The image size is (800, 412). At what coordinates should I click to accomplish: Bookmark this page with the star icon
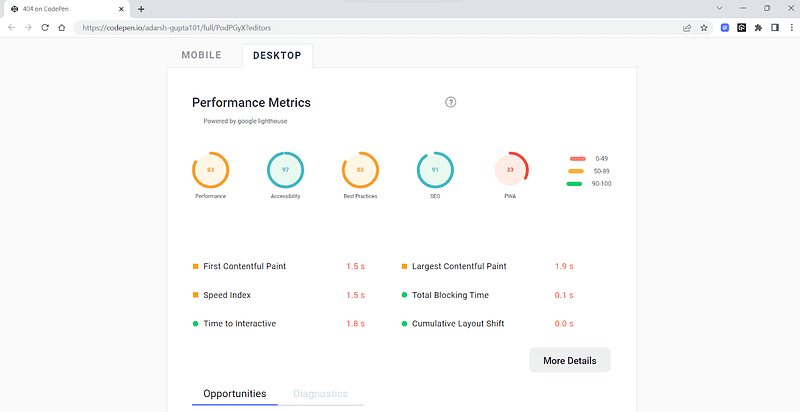point(704,28)
